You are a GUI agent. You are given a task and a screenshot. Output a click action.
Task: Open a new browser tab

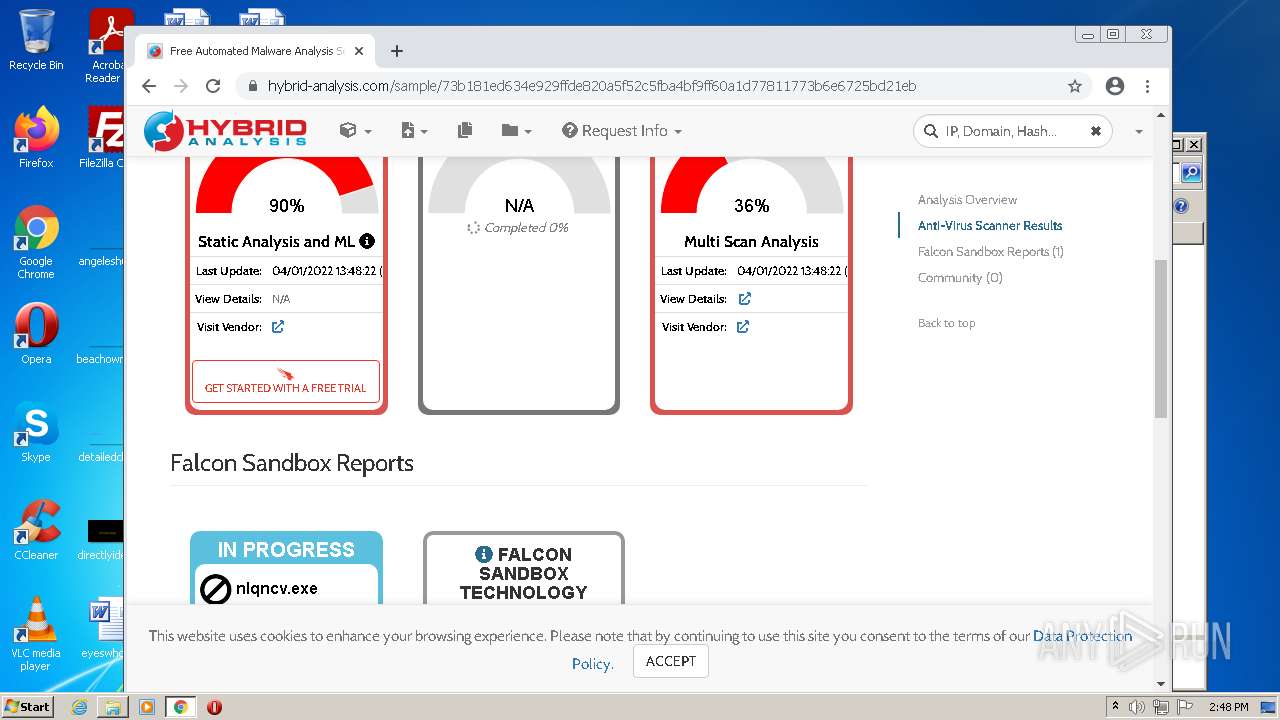click(x=397, y=51)
